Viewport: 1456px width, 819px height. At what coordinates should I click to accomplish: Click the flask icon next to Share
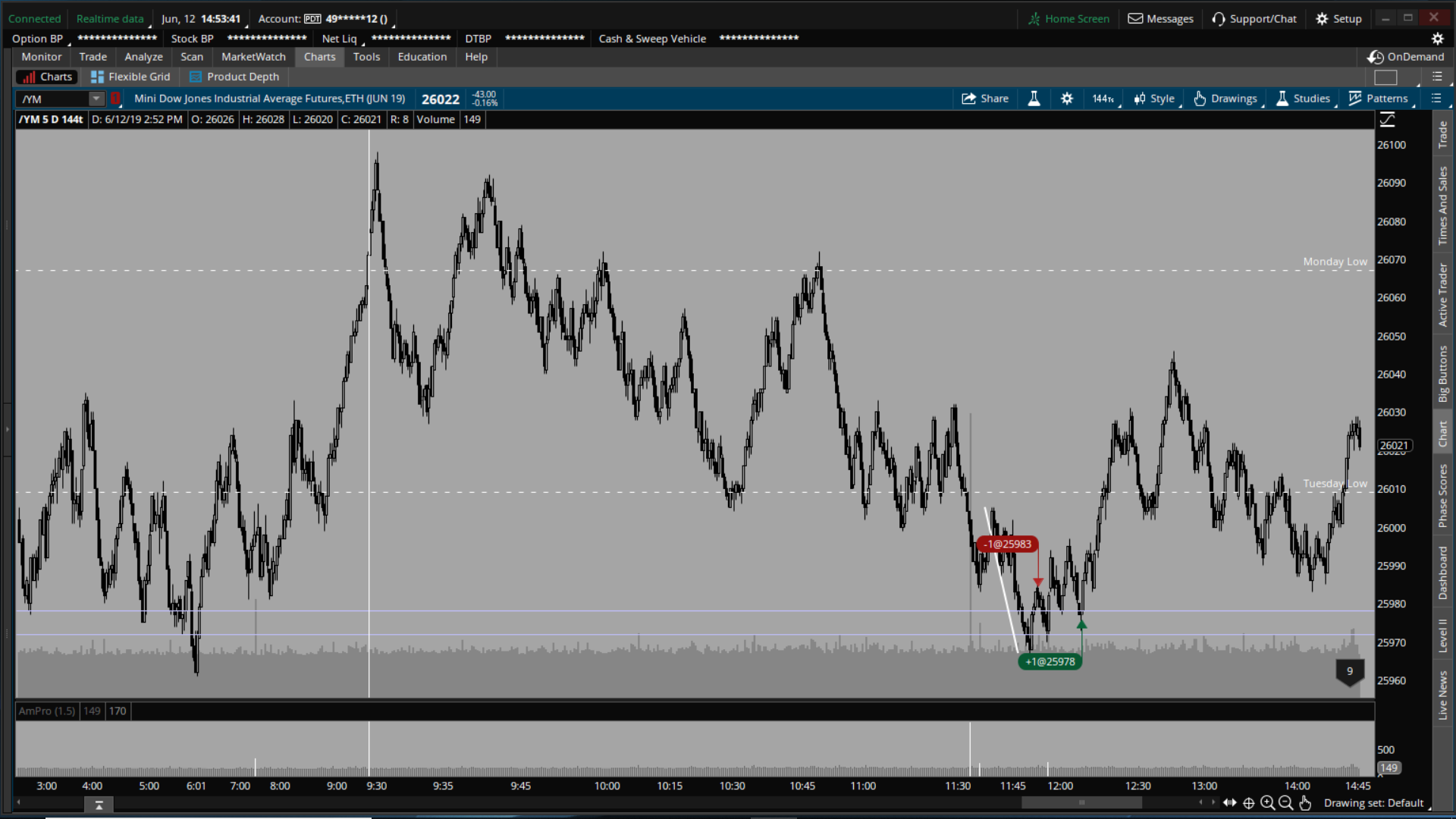click(1034, 99)
